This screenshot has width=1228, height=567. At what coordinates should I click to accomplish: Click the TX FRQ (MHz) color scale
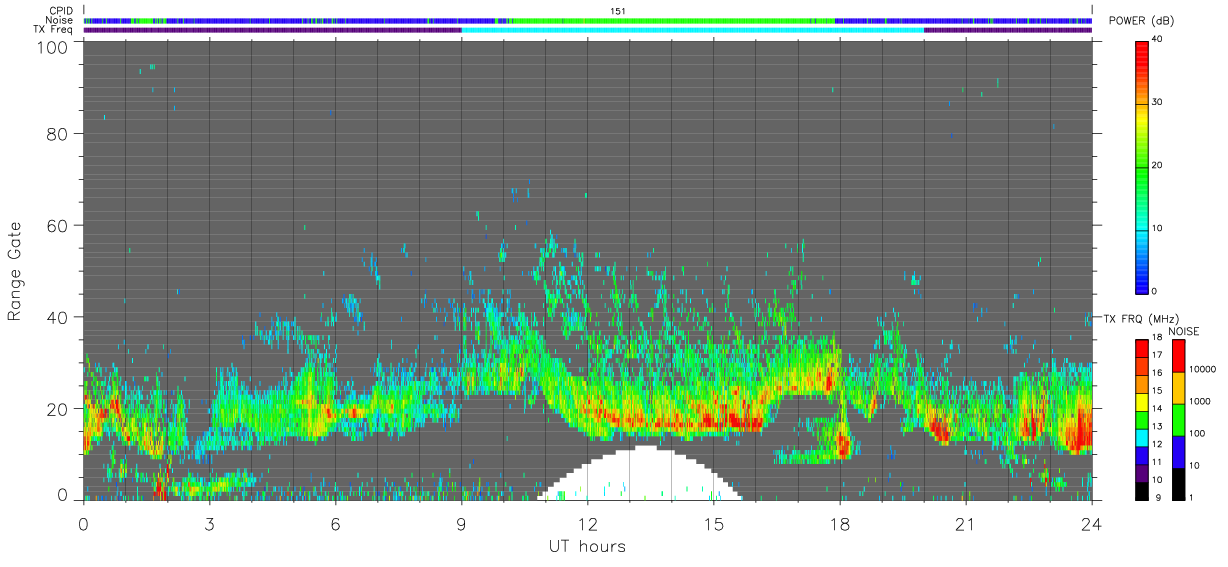(x=1141, y=420)
